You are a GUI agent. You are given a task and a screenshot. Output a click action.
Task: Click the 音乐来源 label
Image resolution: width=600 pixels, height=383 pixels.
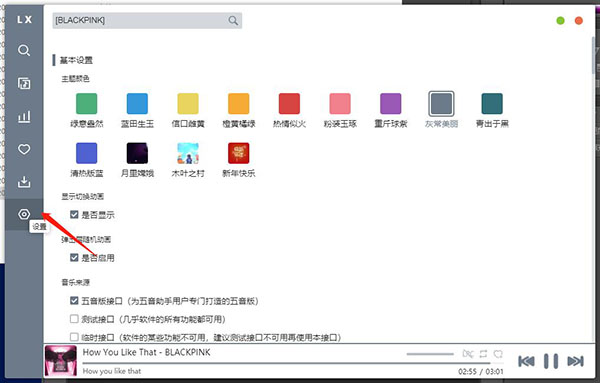pos(75,282)
